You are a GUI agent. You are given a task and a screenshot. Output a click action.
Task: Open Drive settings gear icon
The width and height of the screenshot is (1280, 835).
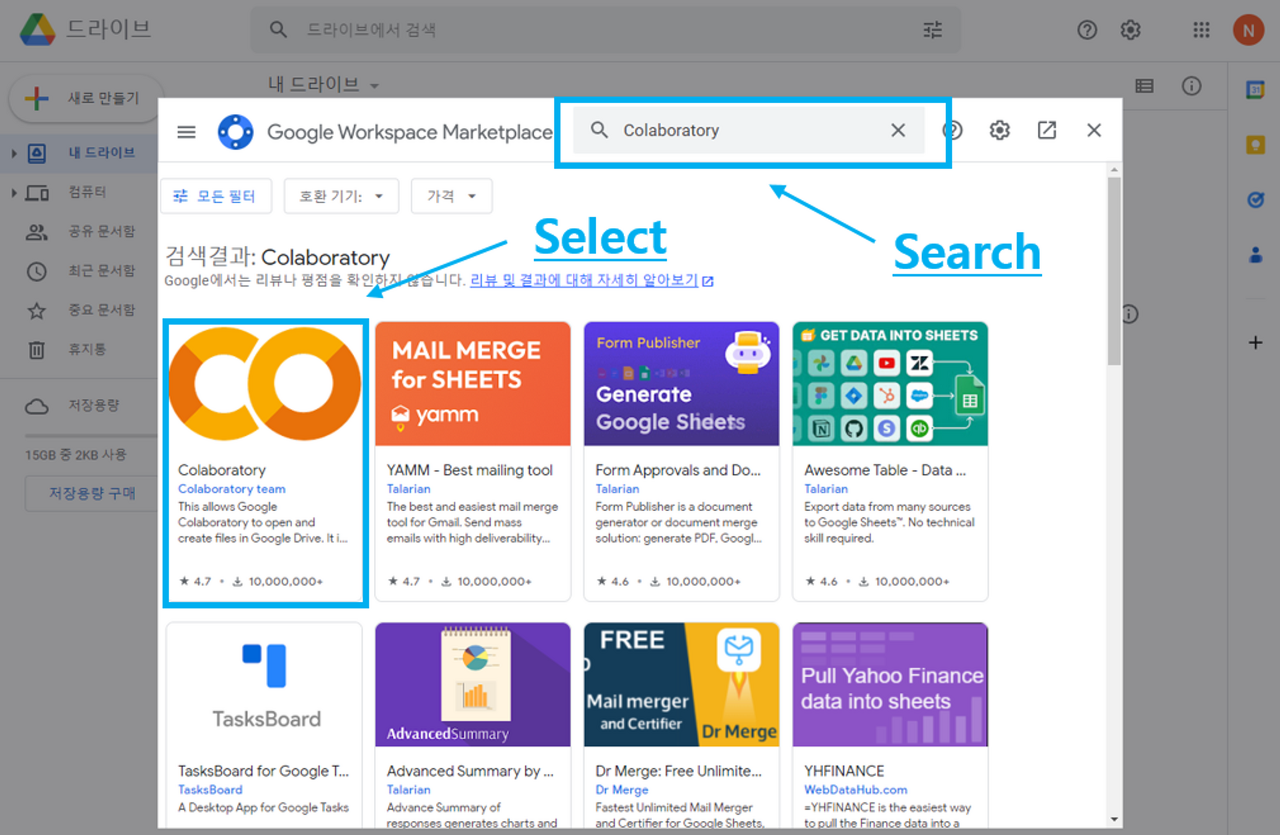tap(1131, 30)
